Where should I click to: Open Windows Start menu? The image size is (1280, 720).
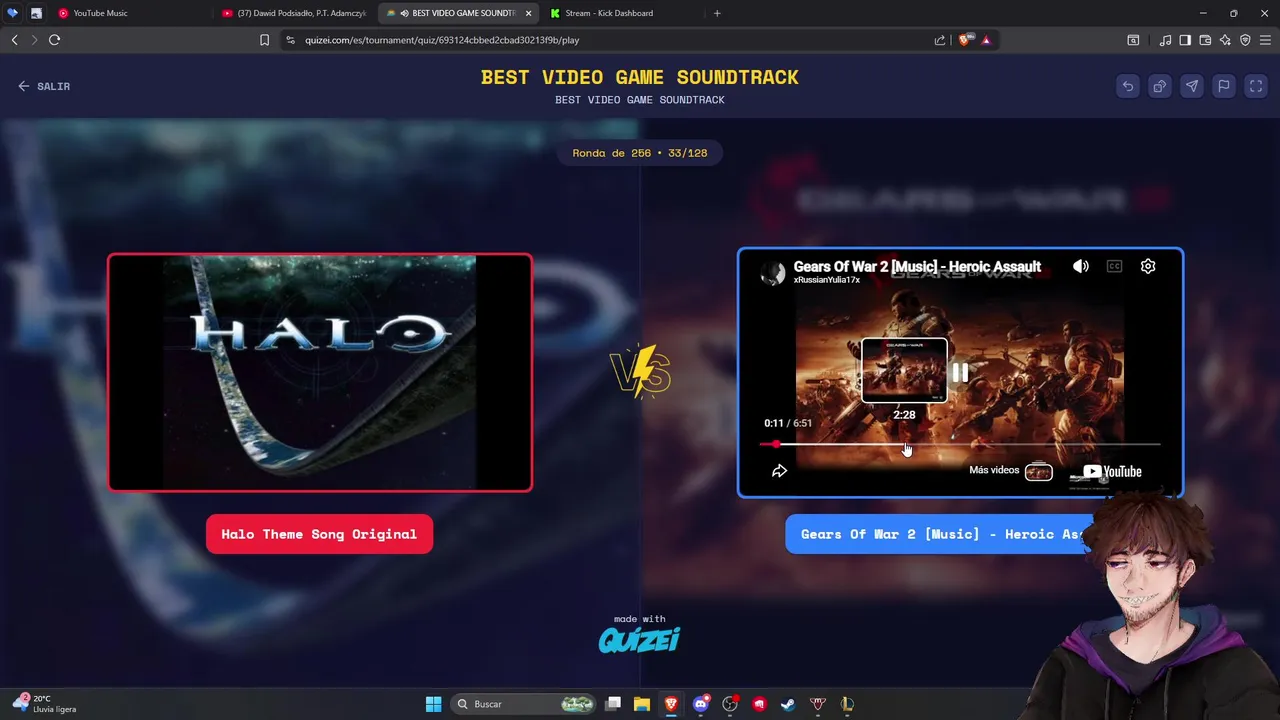pos(433,704)
